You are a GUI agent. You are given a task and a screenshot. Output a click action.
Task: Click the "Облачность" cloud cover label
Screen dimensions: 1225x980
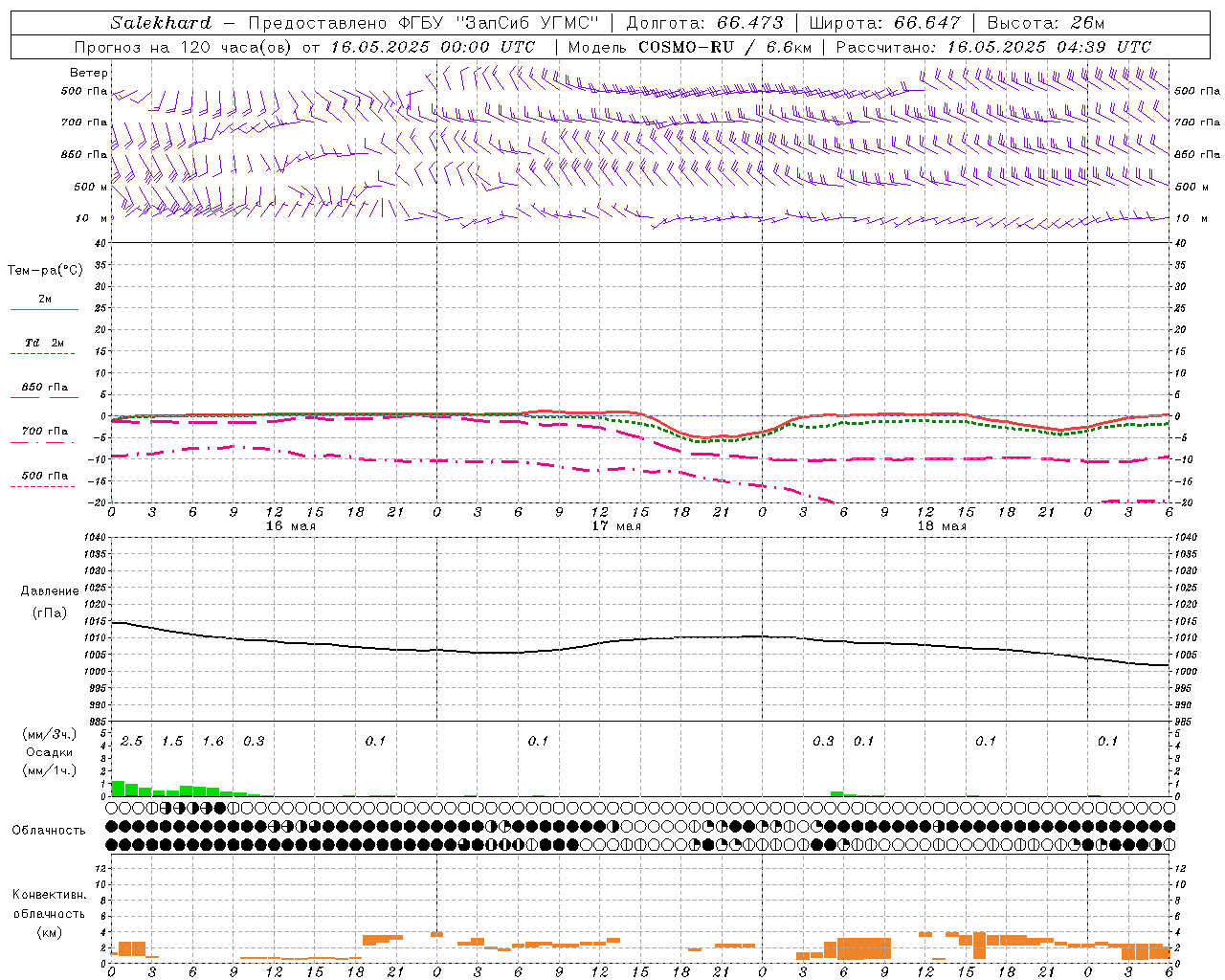(49, 831)
